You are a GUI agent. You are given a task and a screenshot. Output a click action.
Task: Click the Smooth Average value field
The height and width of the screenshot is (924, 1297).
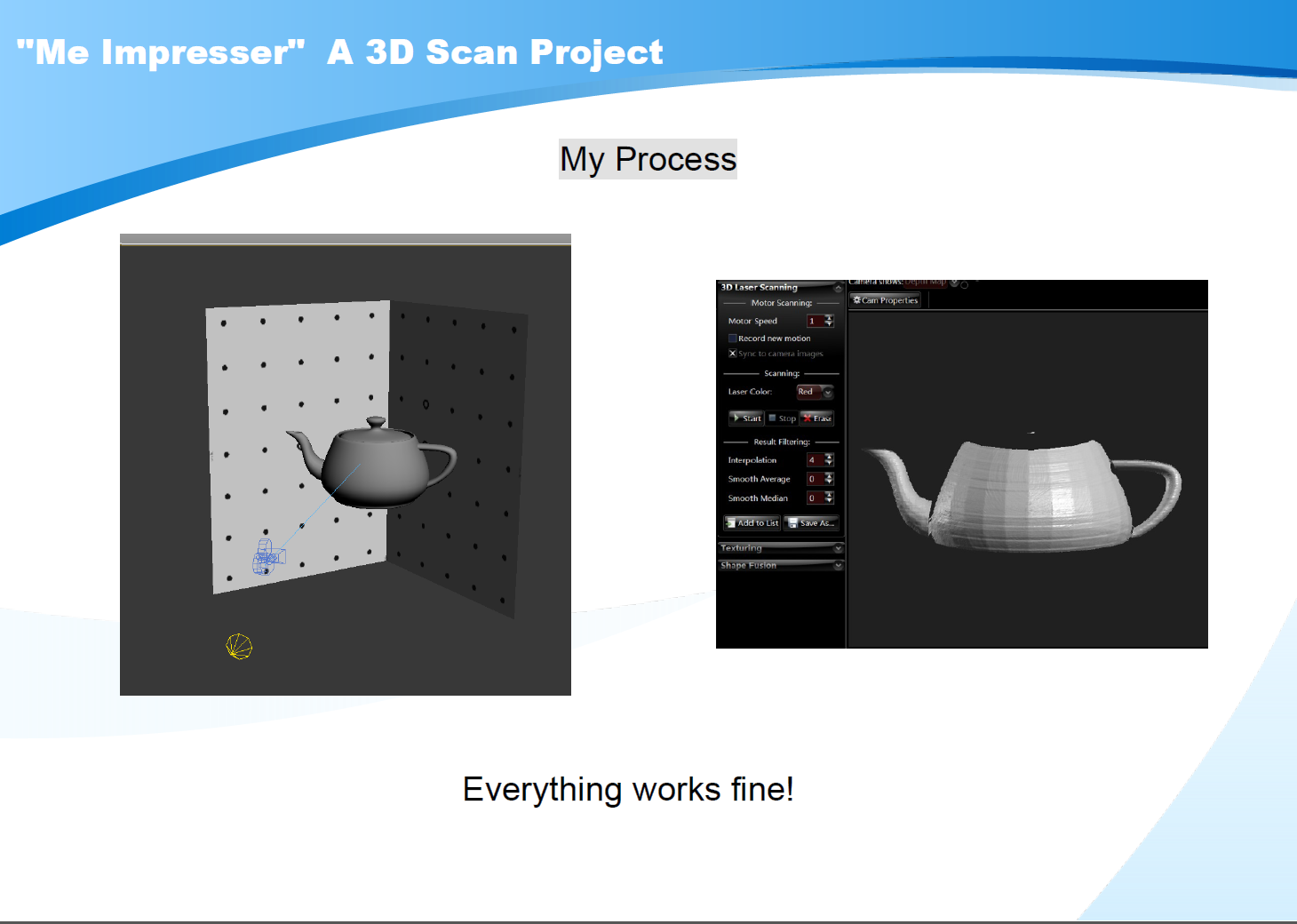click(814, 479)
